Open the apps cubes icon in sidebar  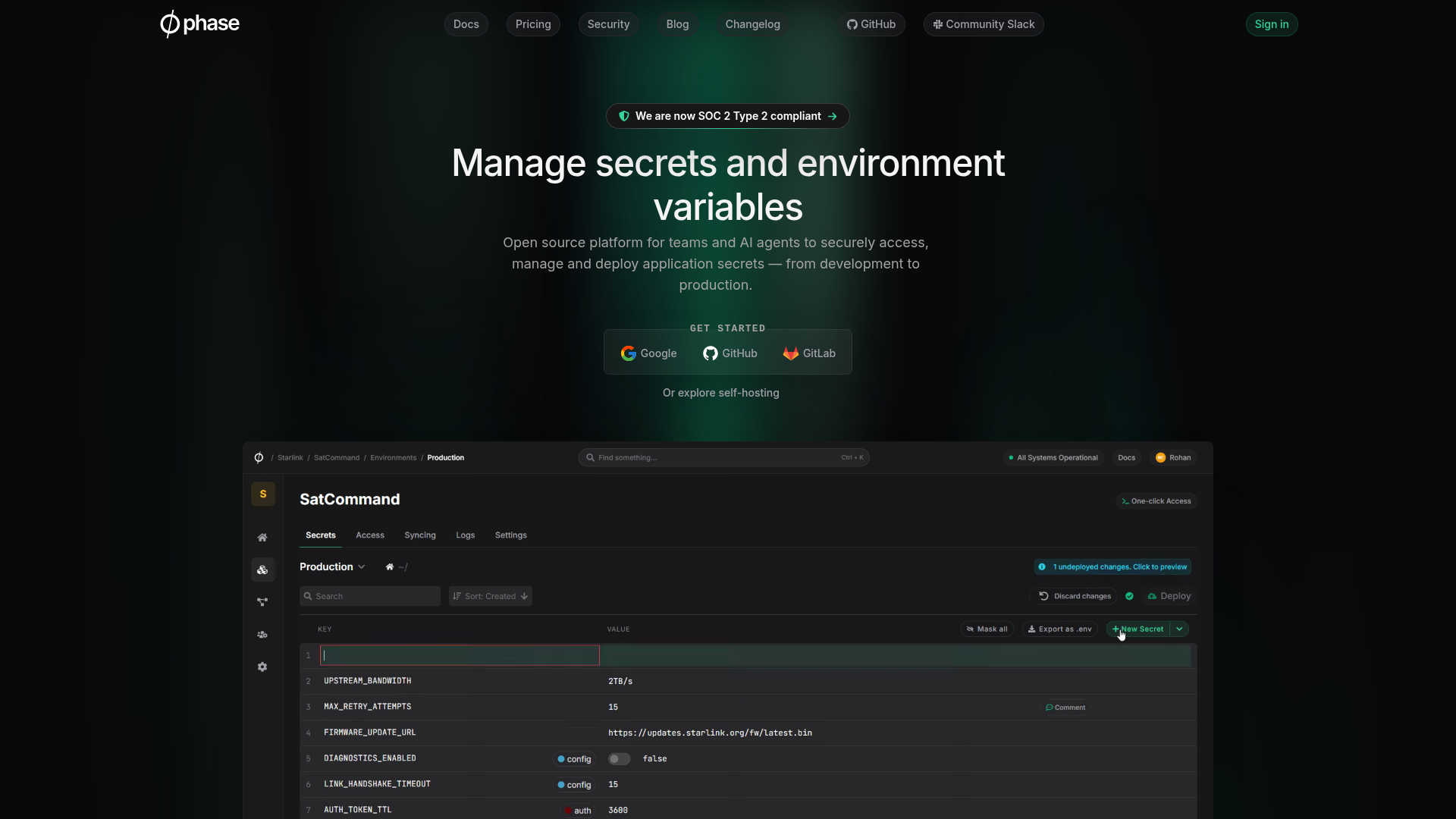[x=262, y=570]
